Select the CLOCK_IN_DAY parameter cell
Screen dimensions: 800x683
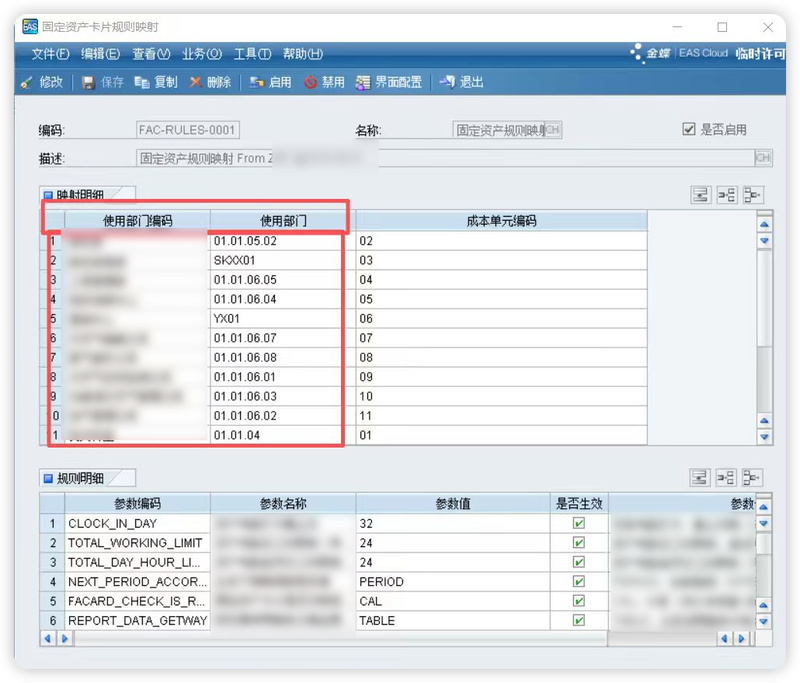coord(137,523)
